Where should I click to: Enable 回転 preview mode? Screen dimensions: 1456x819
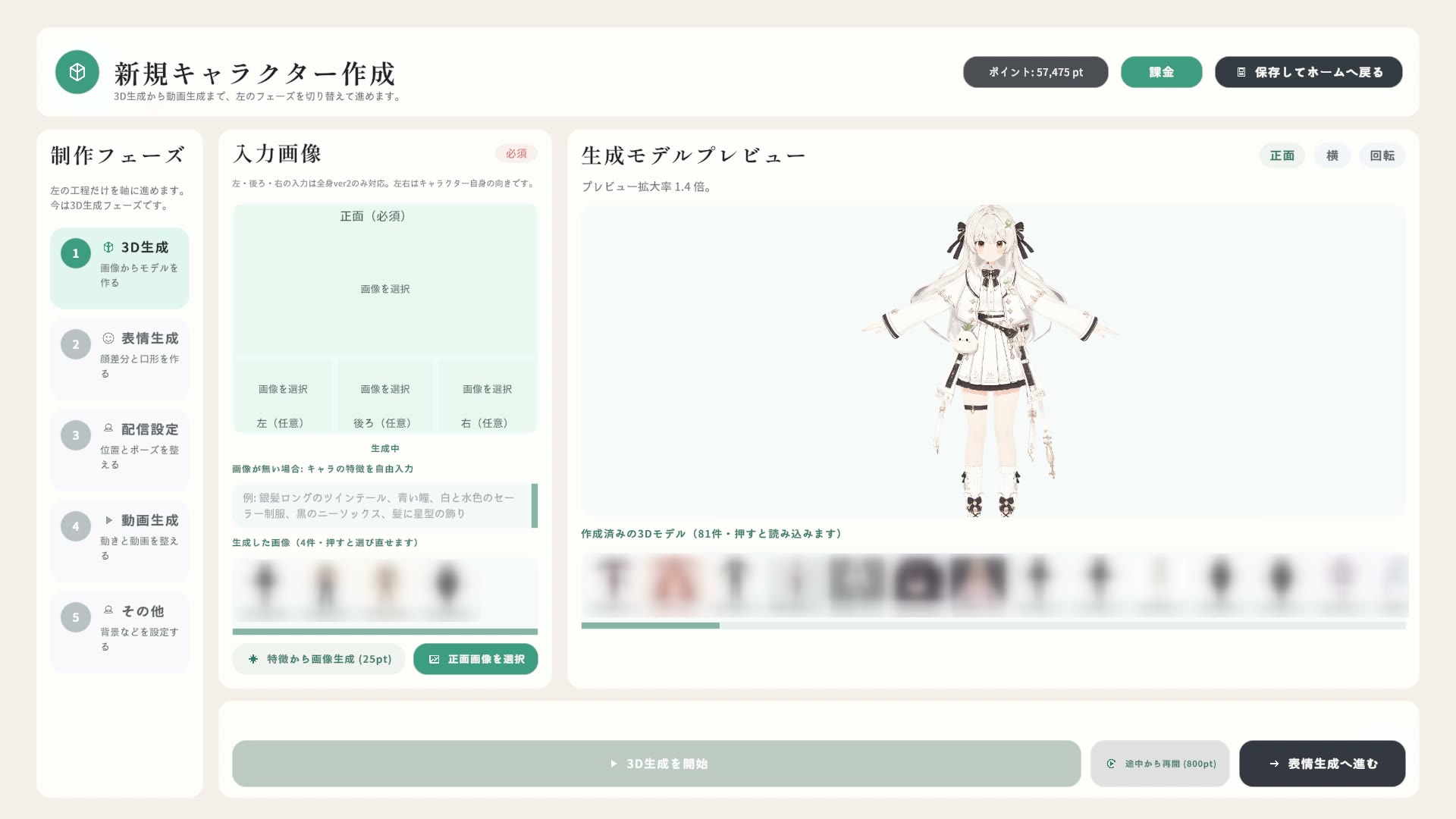pos(1382,155)
